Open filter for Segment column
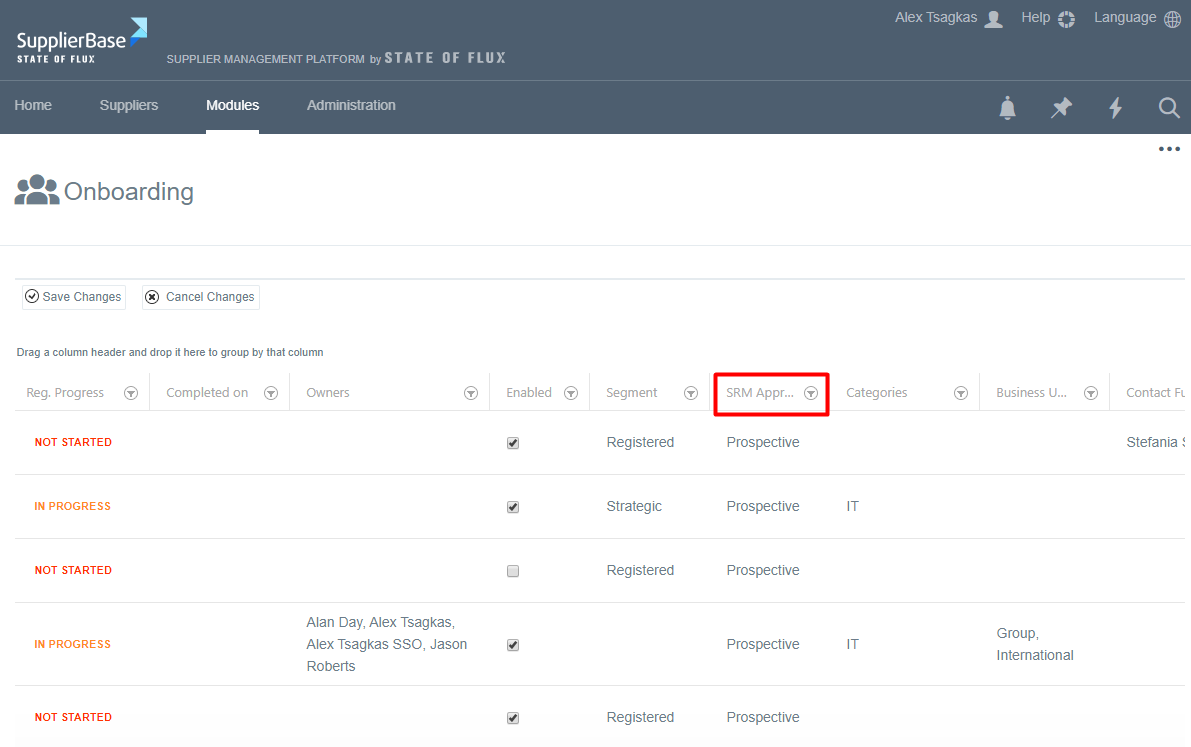Viewport: 1191px width, 747px height. pyautogui.click(x=690, y=393)
